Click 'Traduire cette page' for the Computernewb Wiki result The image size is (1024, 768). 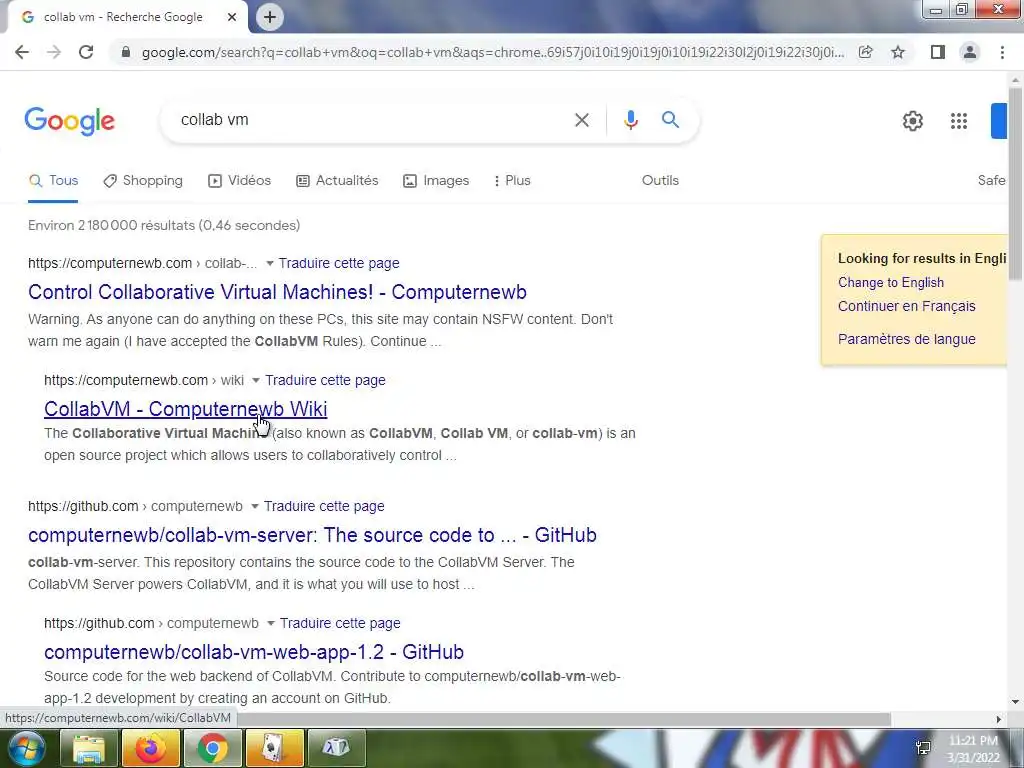pyautogui.click(x=325, y=380)
